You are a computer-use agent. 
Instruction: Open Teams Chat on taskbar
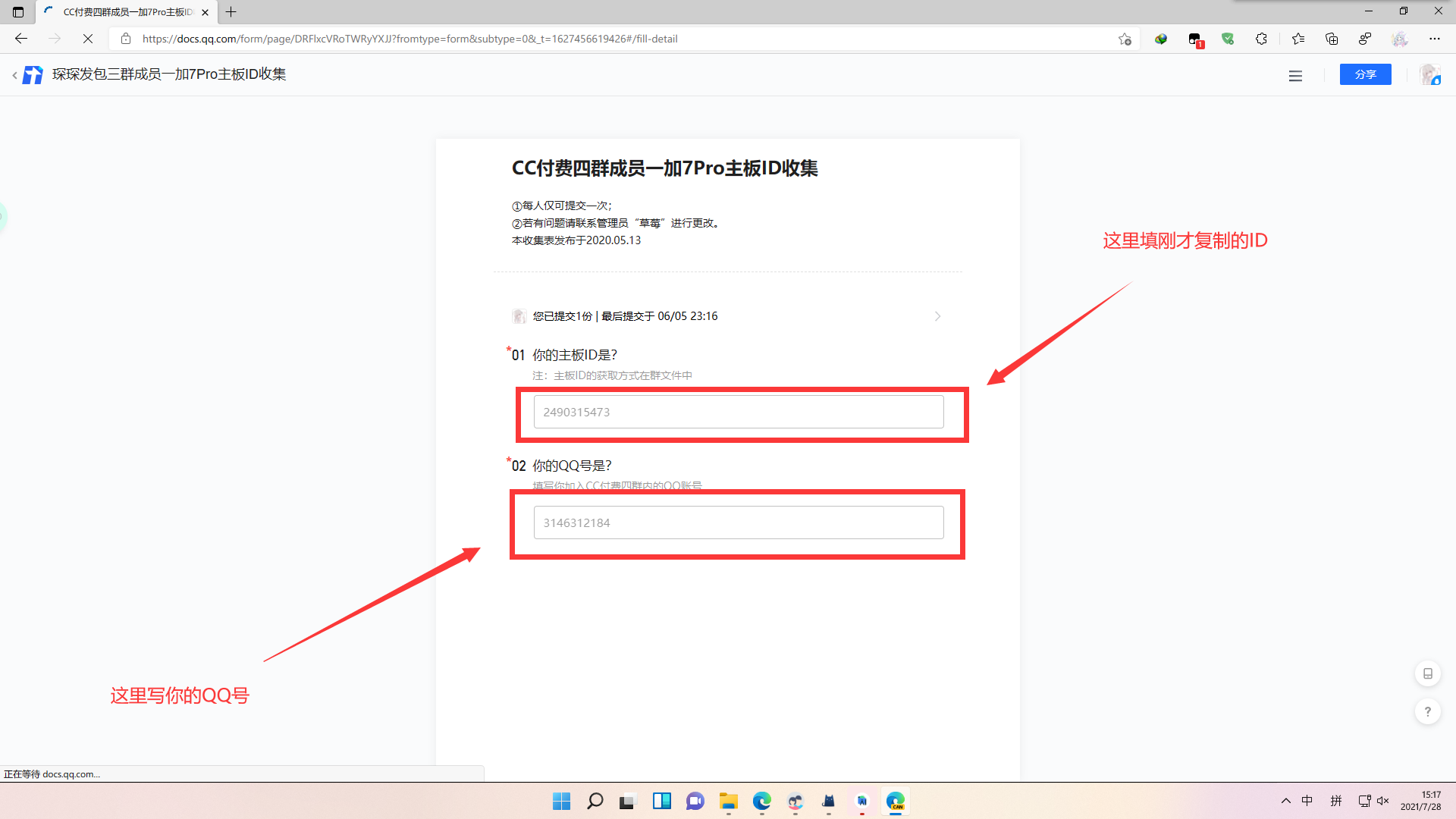coord(695,801)
